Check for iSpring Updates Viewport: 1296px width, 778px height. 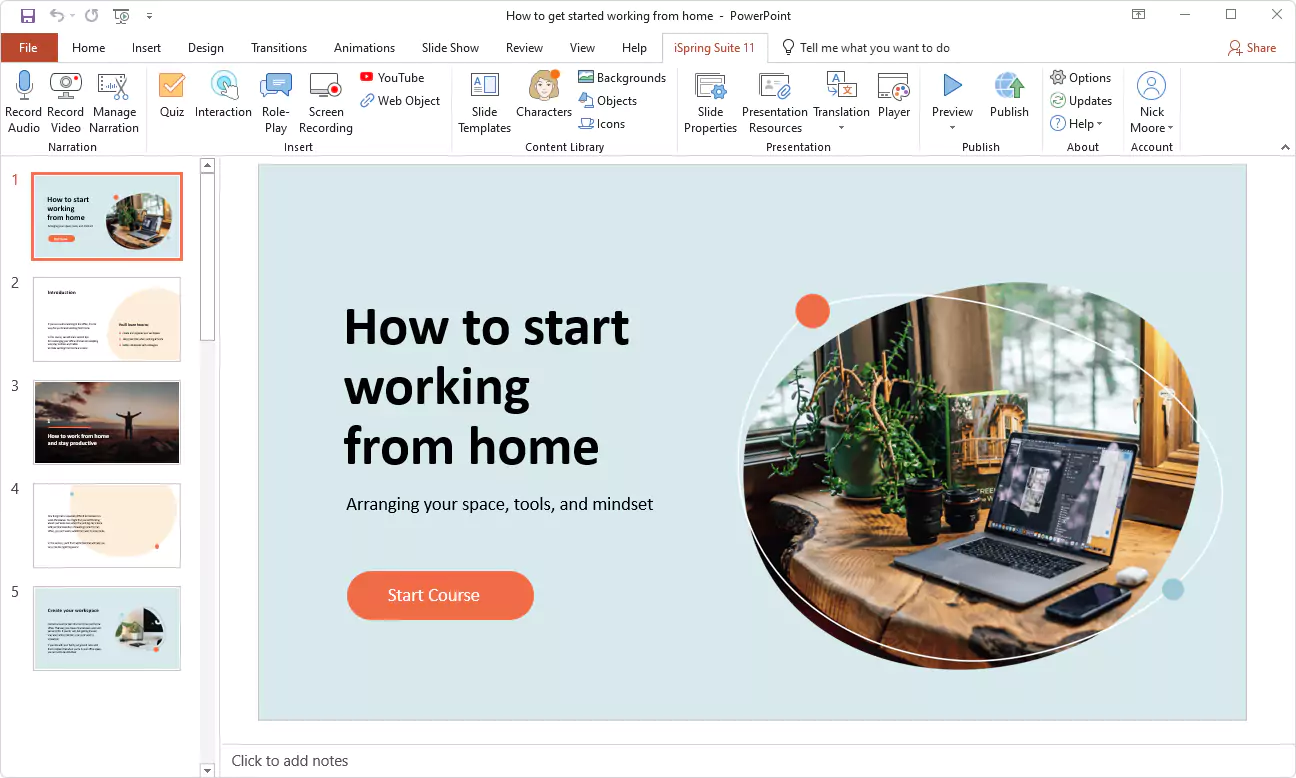pos(1082,100)
